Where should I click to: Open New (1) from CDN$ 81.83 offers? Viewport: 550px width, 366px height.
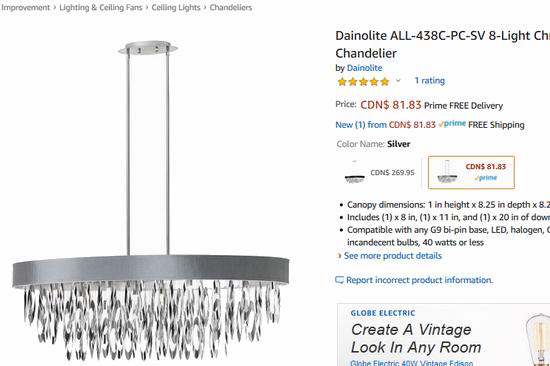(385, 125)
